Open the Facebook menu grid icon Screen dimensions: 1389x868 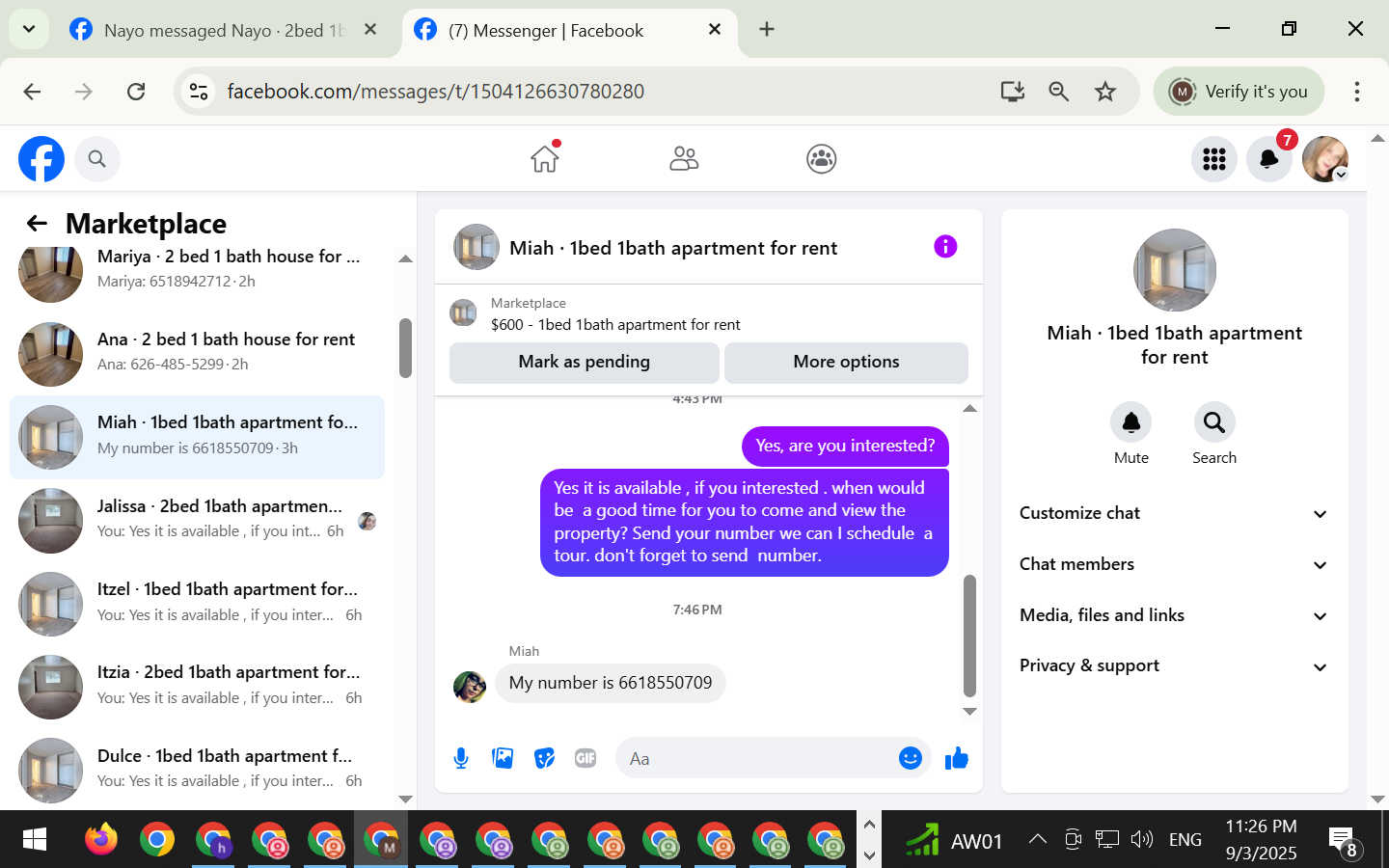tap(1214, 159)
